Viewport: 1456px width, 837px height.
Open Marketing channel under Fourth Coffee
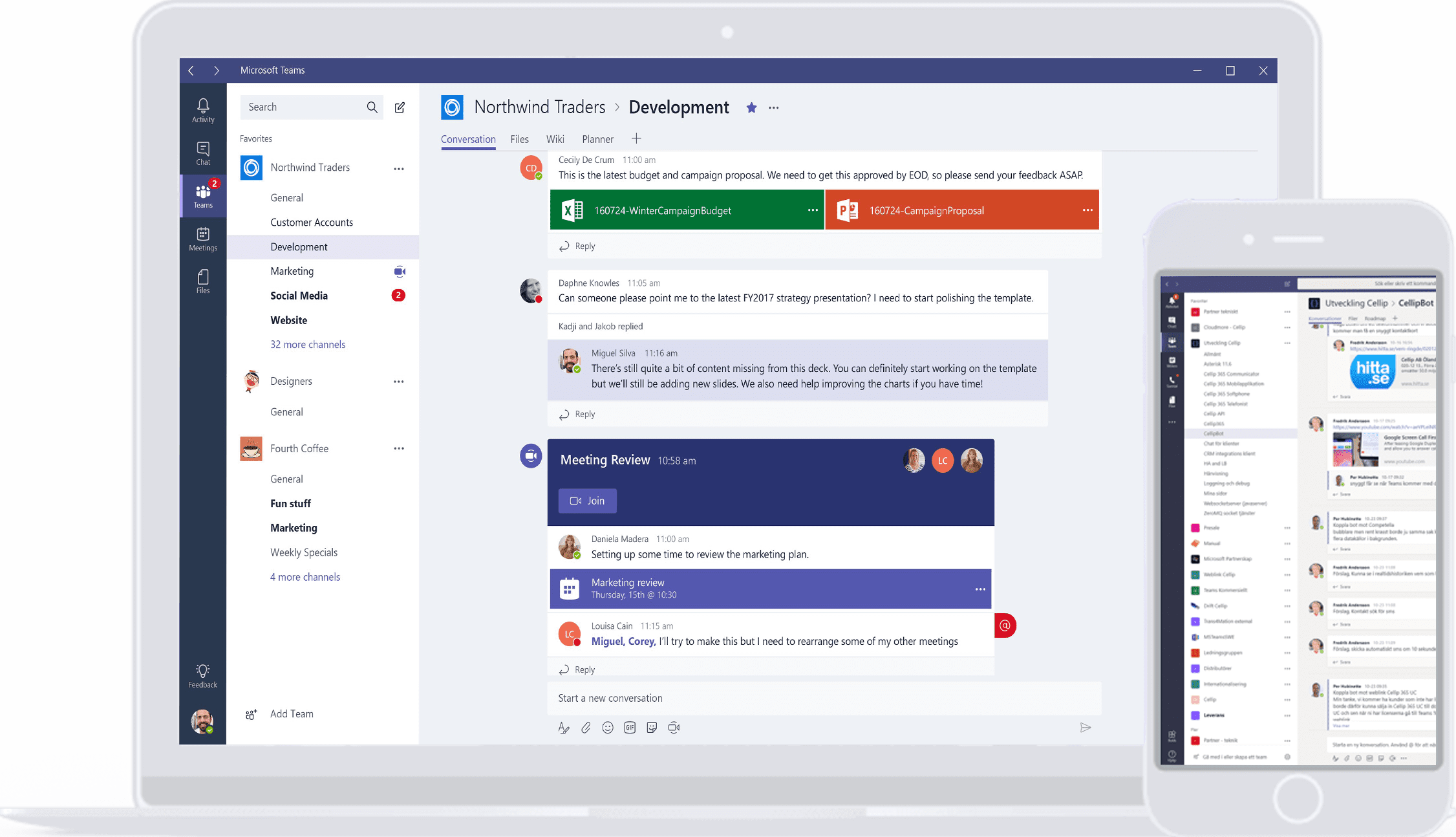coord(294,528)
